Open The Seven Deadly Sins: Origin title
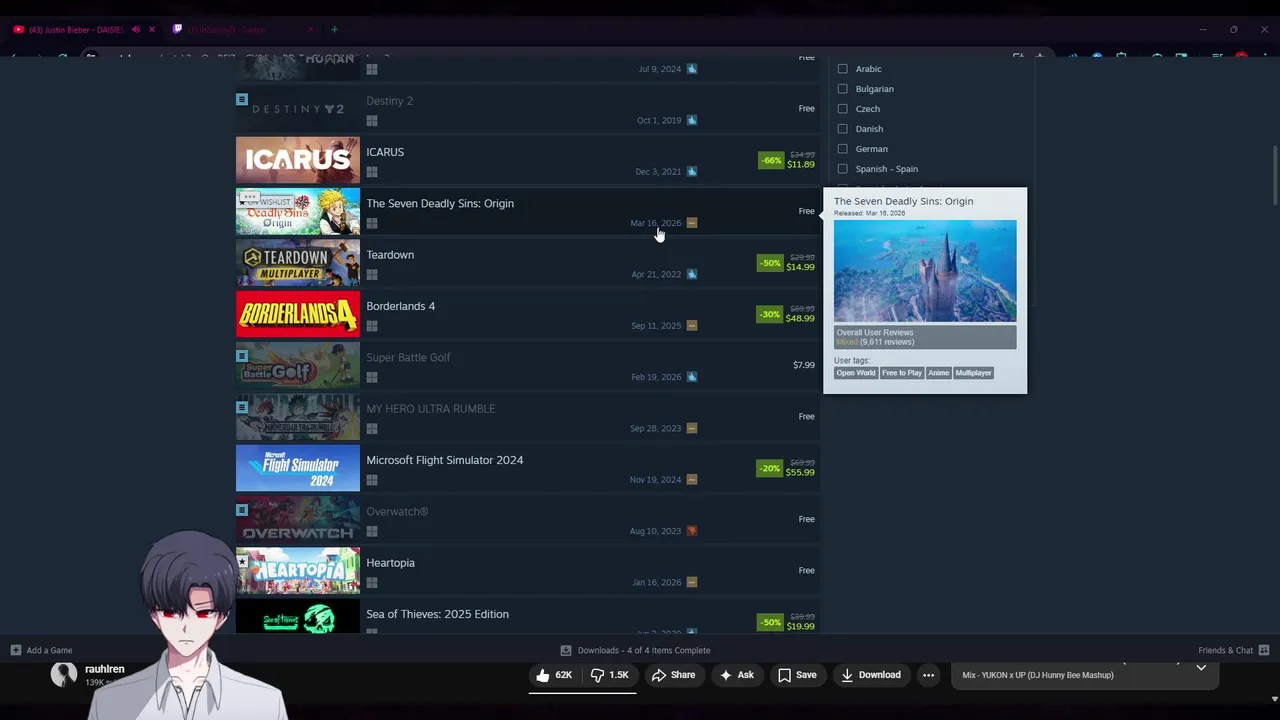Screen dimensions: 1280x720 coord(440,203)
